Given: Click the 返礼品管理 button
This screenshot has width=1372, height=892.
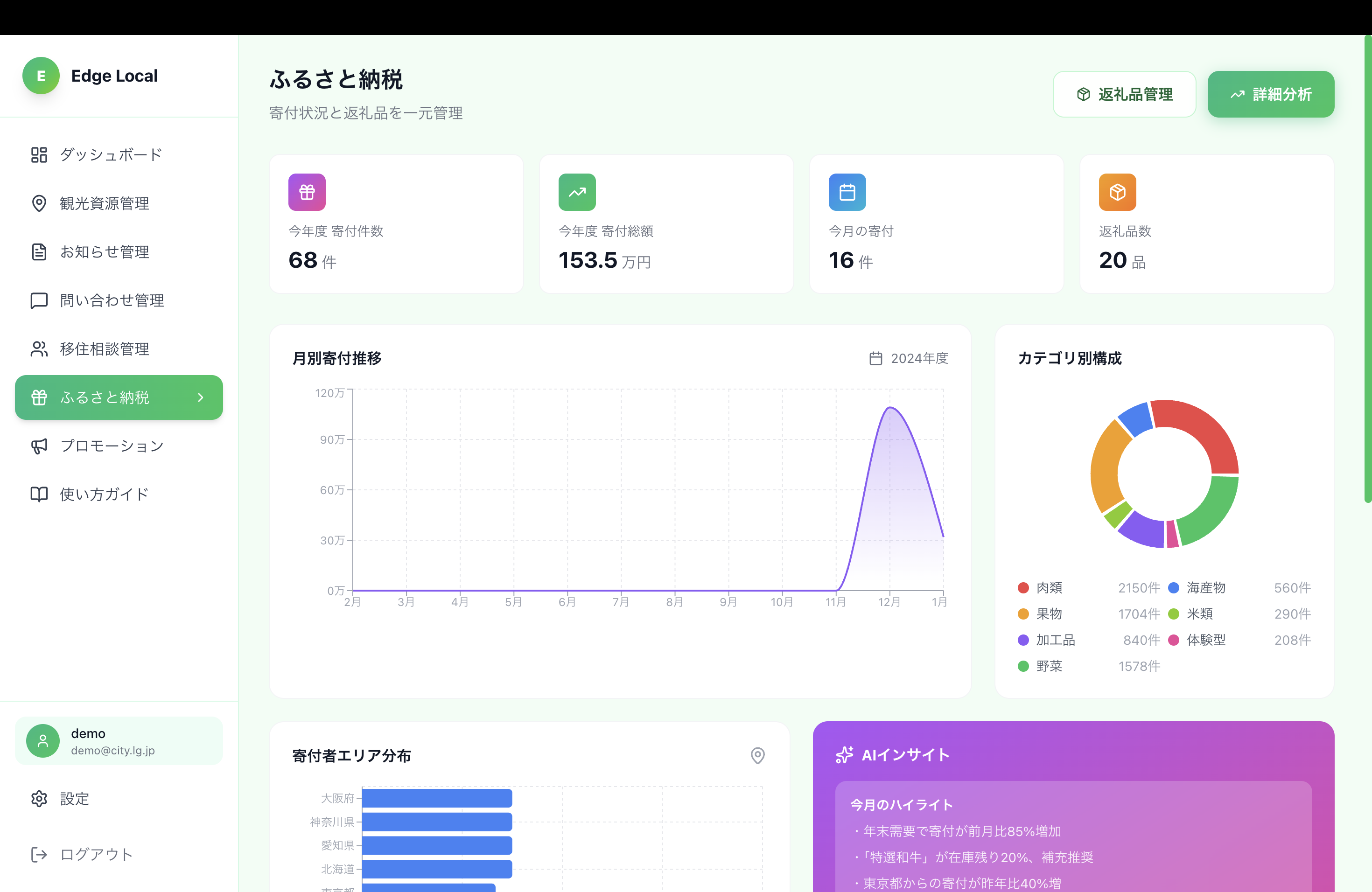Looking at the screenshot, I should 1124,95.
